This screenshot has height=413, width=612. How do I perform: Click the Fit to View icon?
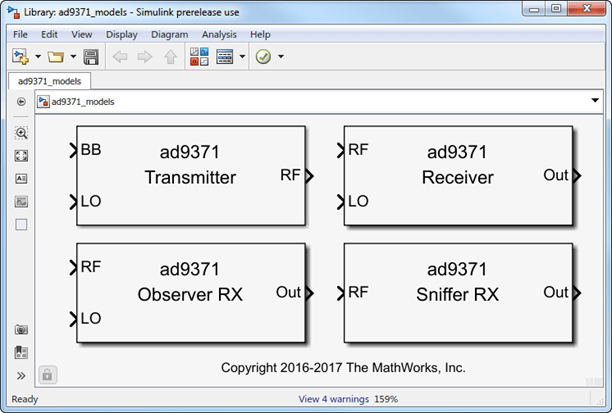tap(21, 156)
